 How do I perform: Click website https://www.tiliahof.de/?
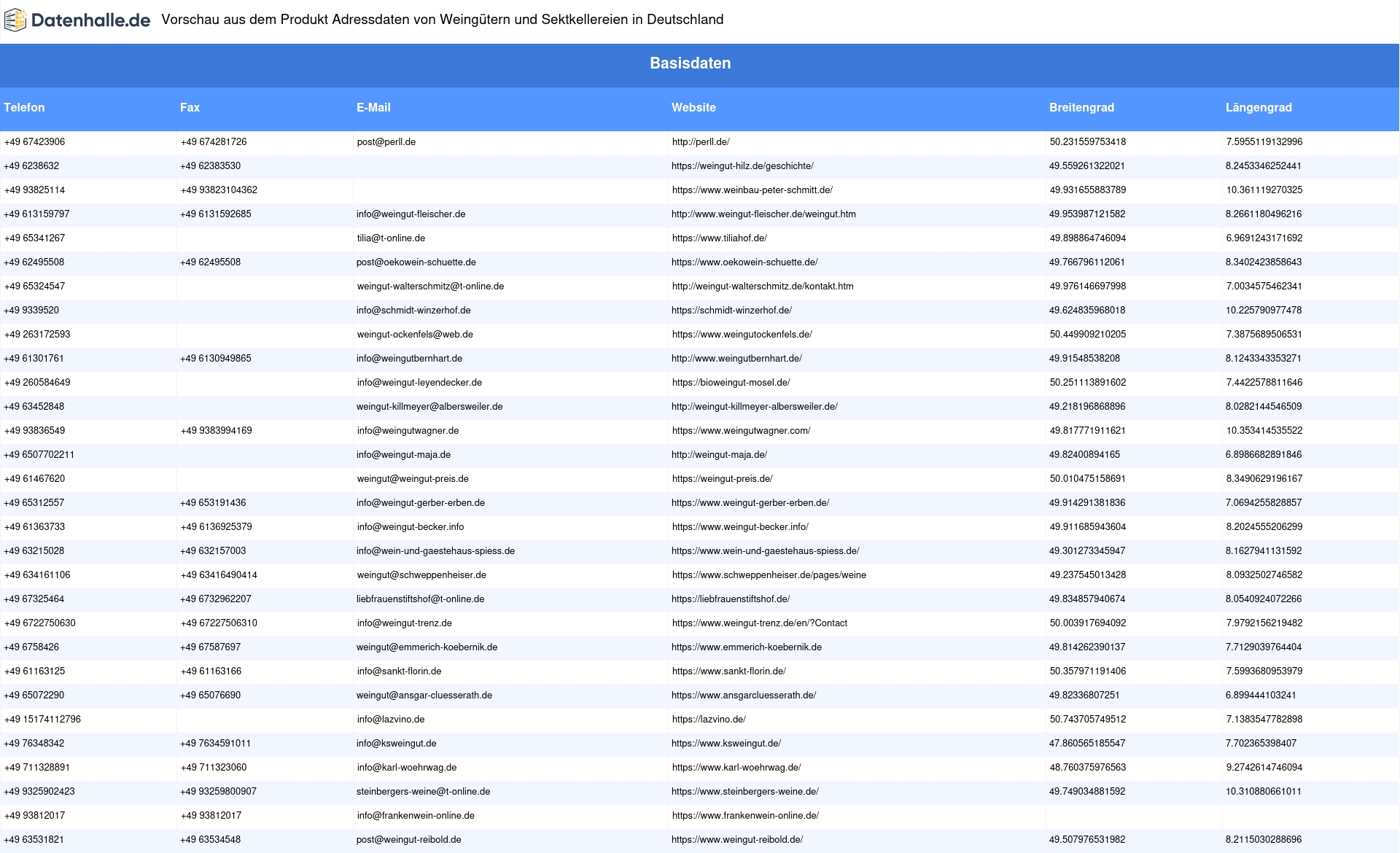click(x=719, y=238)
